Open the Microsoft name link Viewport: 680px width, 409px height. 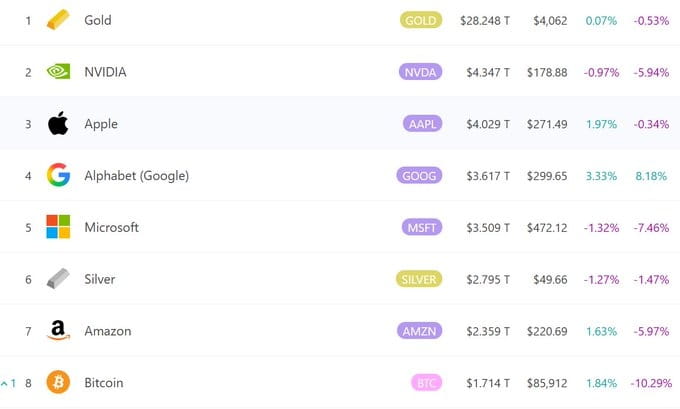pyautogui.click(x=111, y=227)
